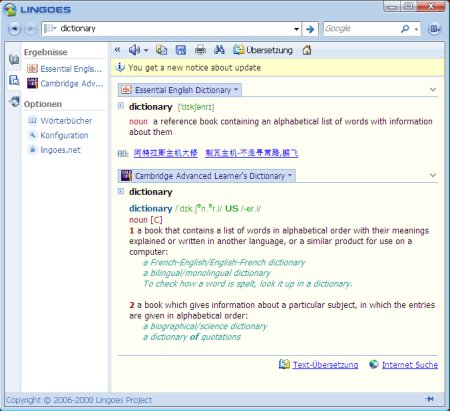Go to the start page via house icon
The image size is (450, 411).
[307, 50]
